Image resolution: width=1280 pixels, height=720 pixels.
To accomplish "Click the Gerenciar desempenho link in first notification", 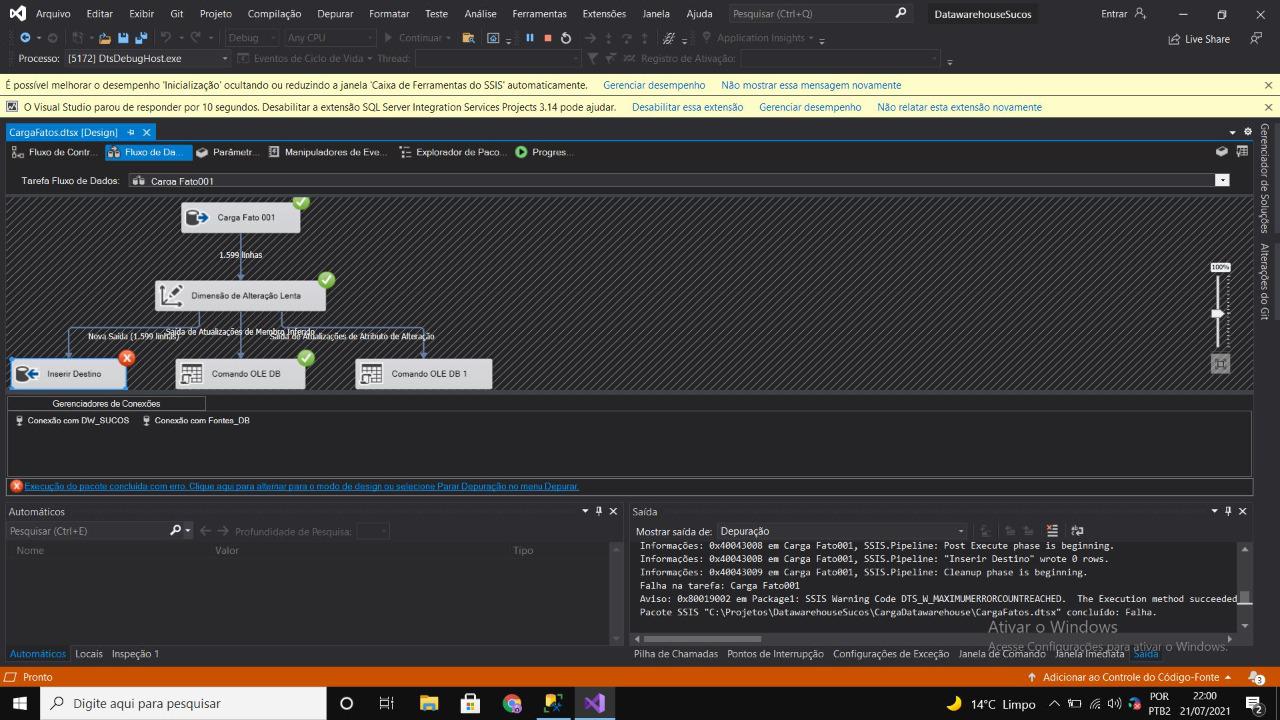I will click(x=654, y=85).
